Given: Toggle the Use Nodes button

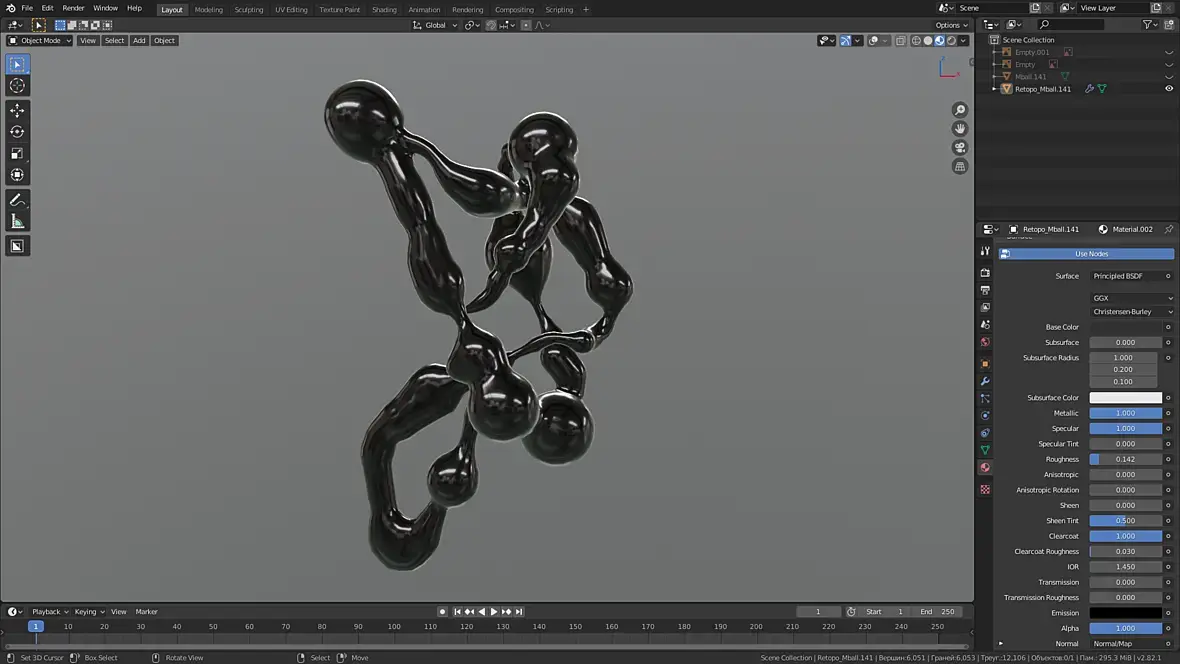Looking at the screenshot, I should coord(1086,254).
